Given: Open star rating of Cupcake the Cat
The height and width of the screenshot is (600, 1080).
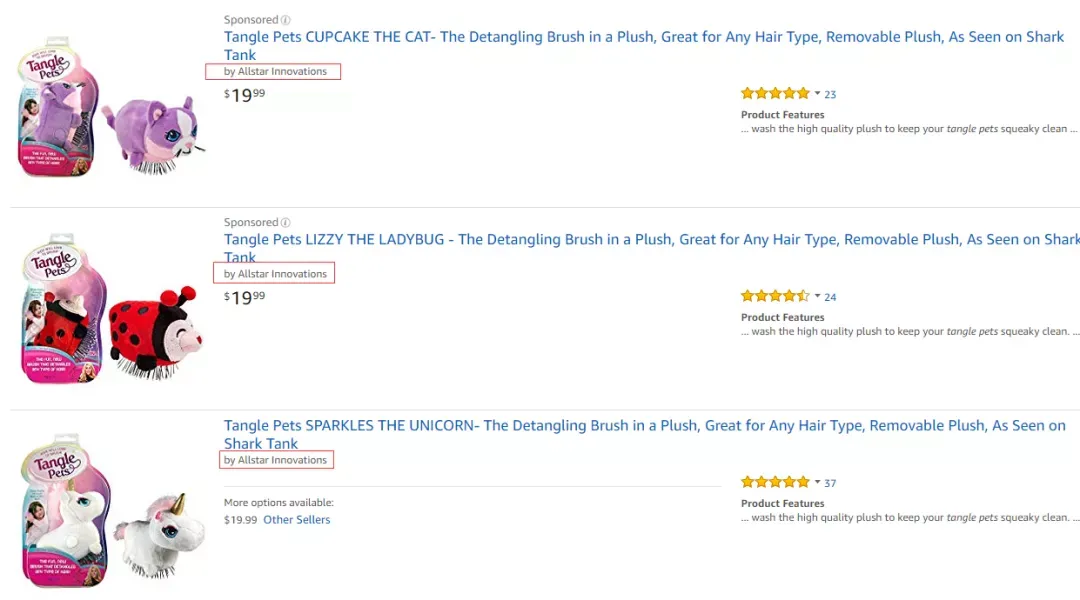Looking at the screenshot, I should 775,93.
